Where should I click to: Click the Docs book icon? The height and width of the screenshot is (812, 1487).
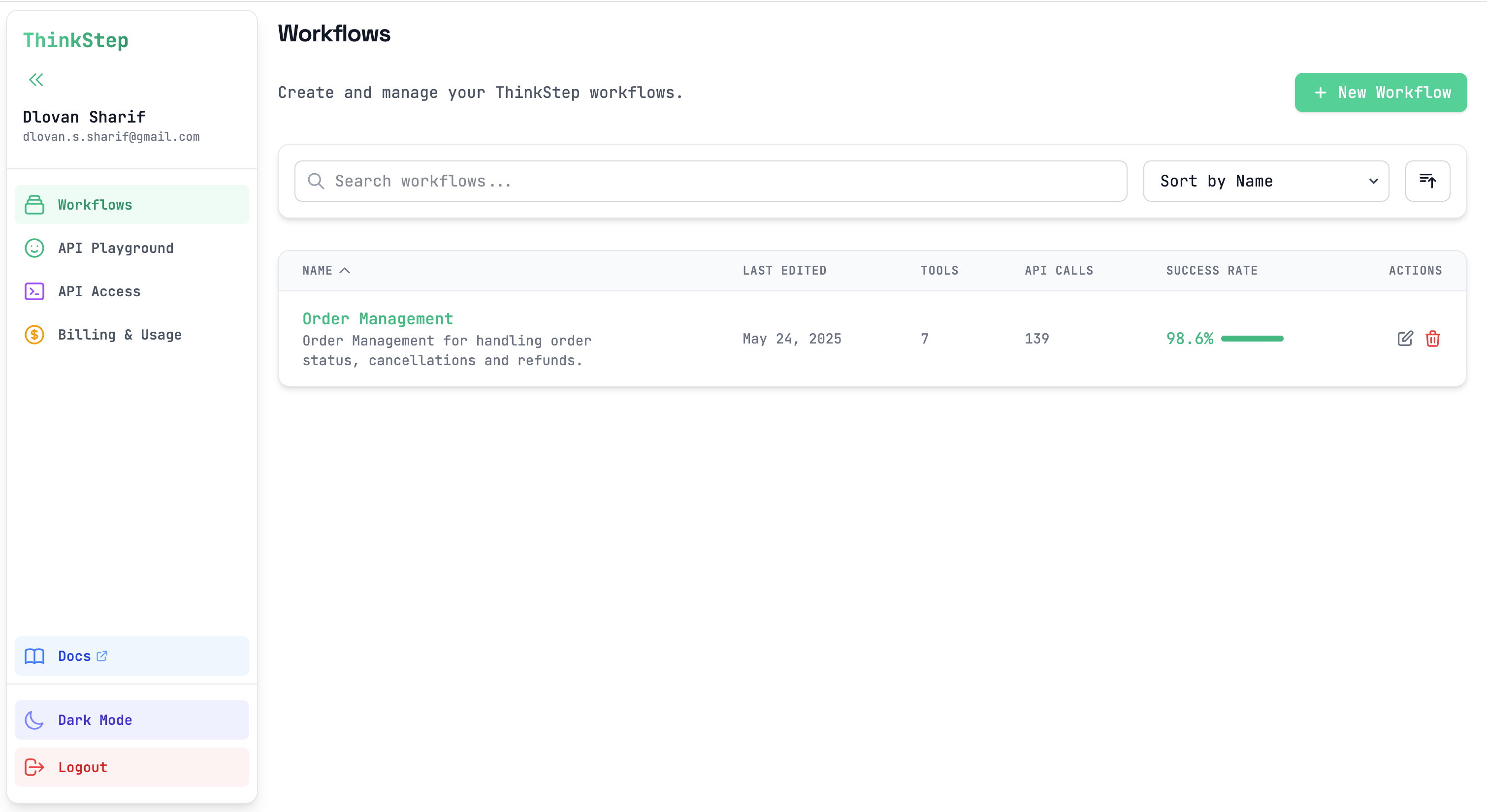(34, 656)
